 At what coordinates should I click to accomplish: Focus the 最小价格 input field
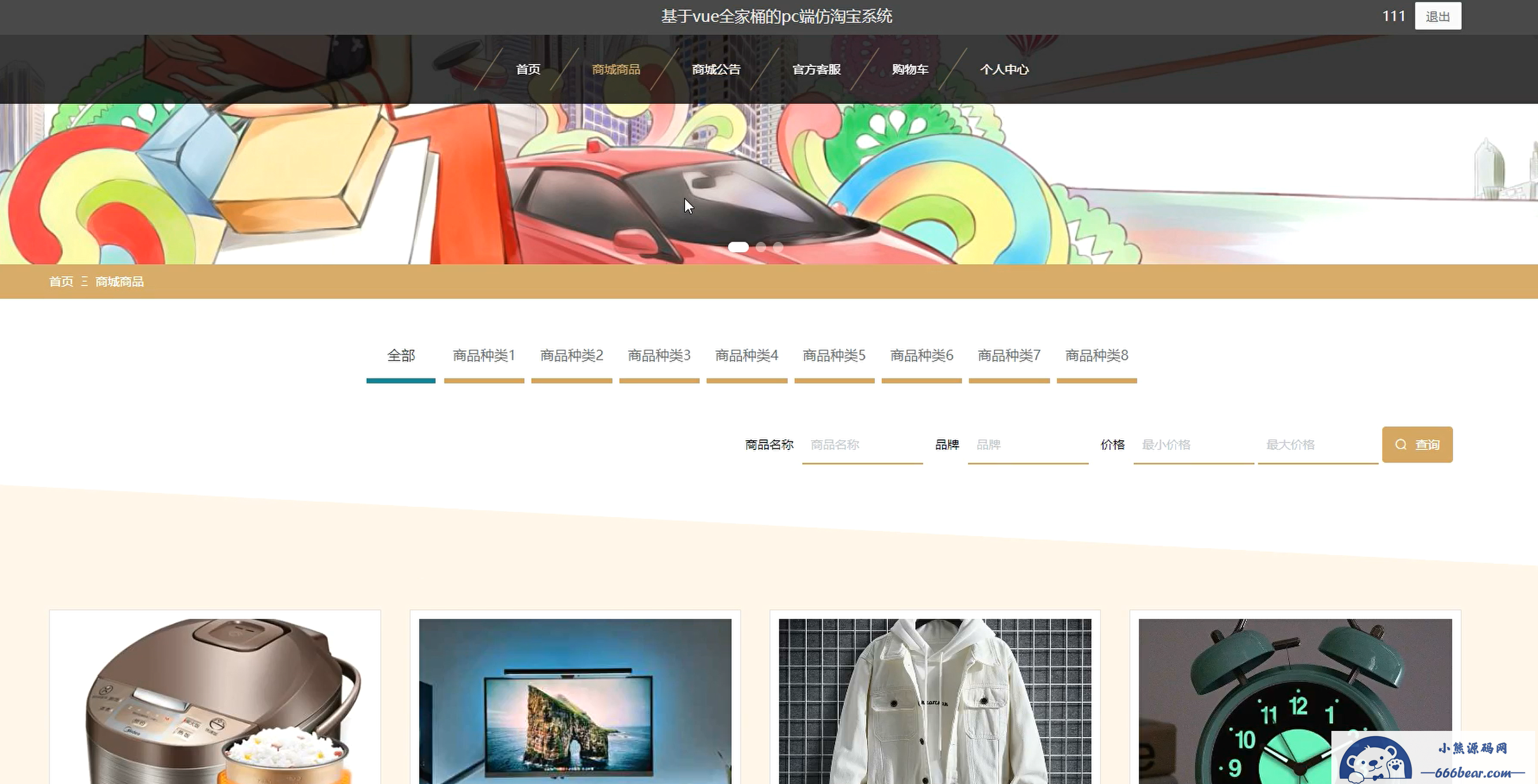[1193, 445]
